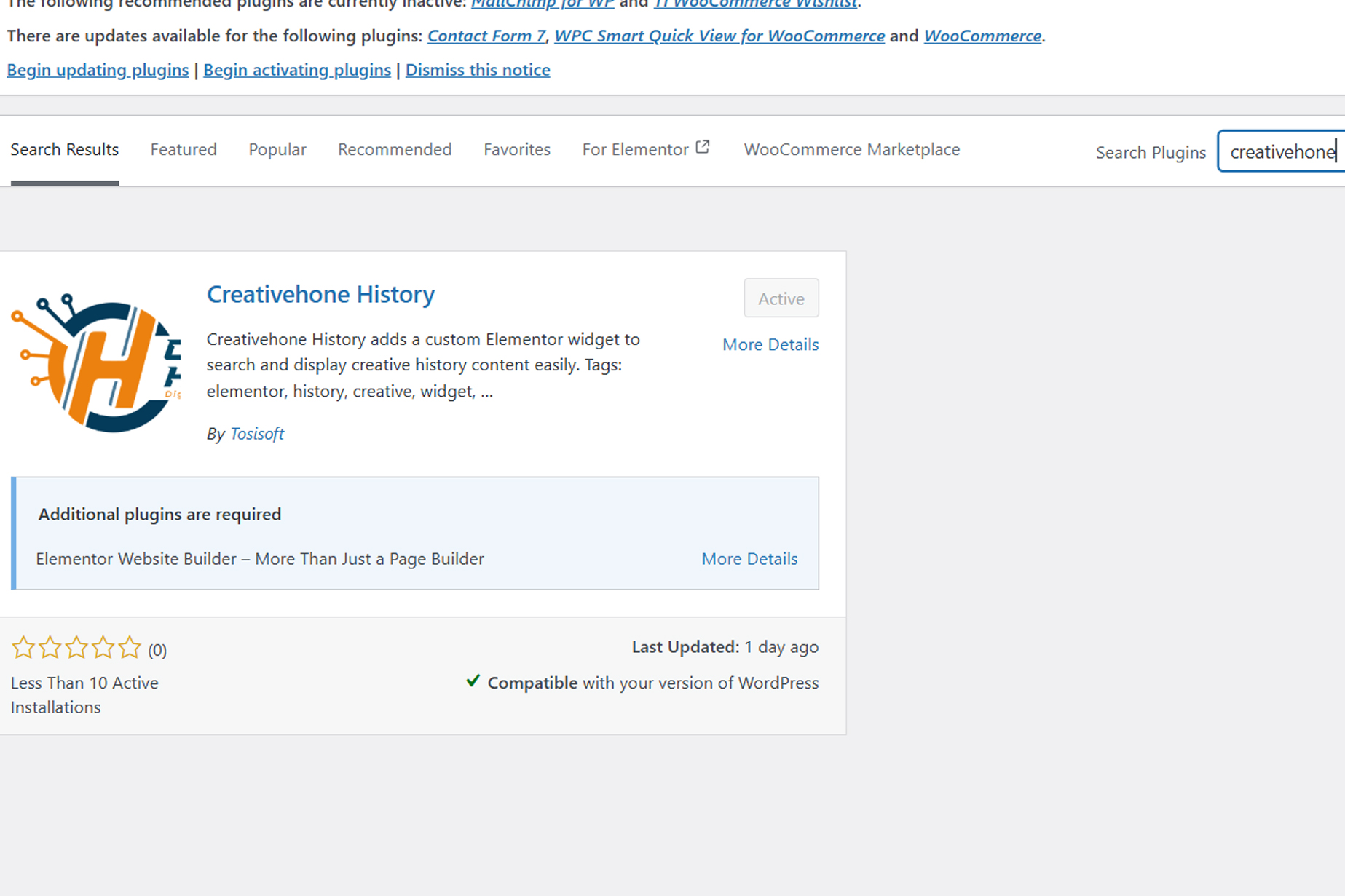Open the Contact Form 7 update link
1345x896 pixels.
[486, 36]
